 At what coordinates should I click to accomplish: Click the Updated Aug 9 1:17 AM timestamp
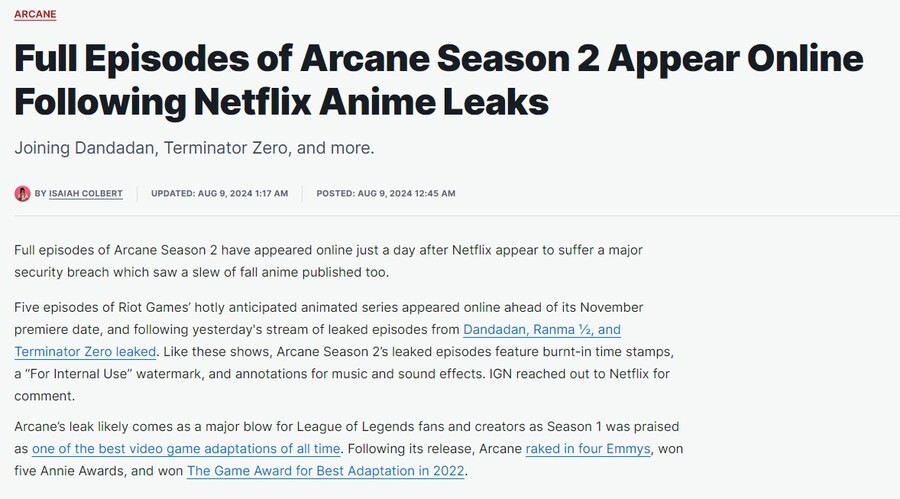coord(219,193)
